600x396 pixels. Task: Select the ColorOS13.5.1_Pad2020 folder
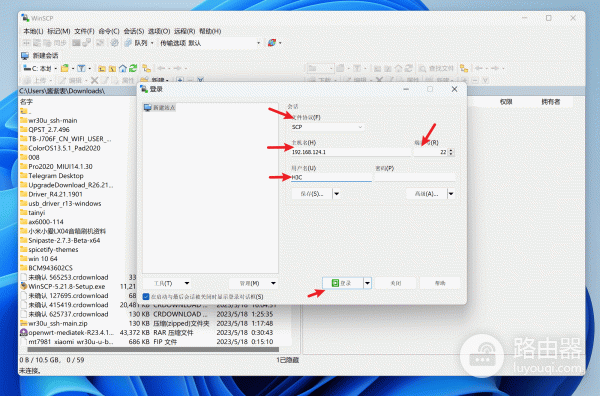(60, 148)
